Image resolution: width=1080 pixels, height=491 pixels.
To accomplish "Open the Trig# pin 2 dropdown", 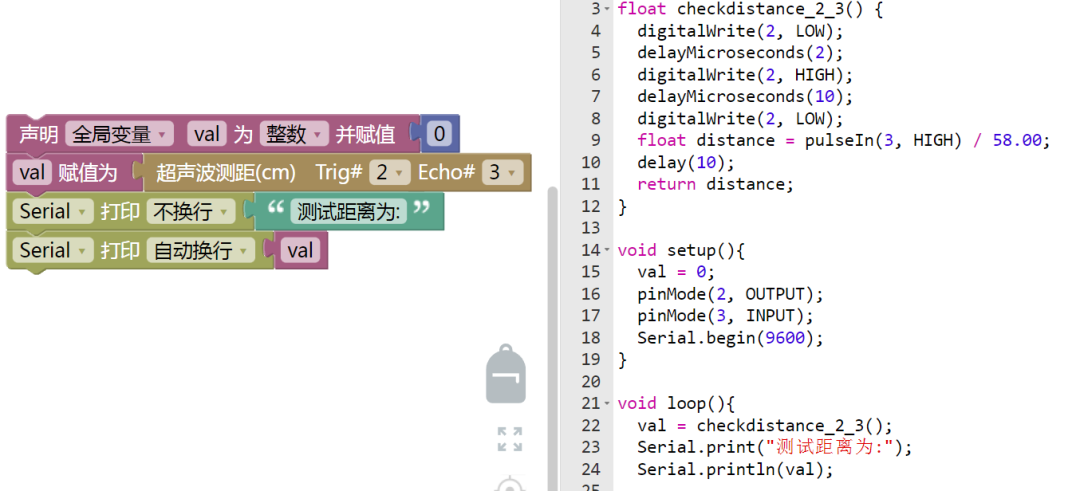I will pos(390,173).
